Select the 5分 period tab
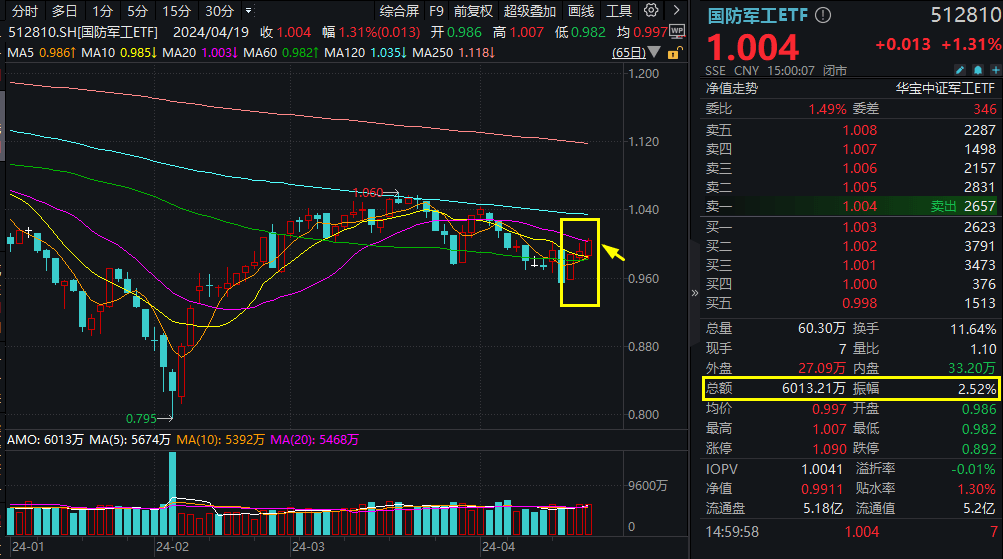The image size is (1003, 559). click(137, 11)
